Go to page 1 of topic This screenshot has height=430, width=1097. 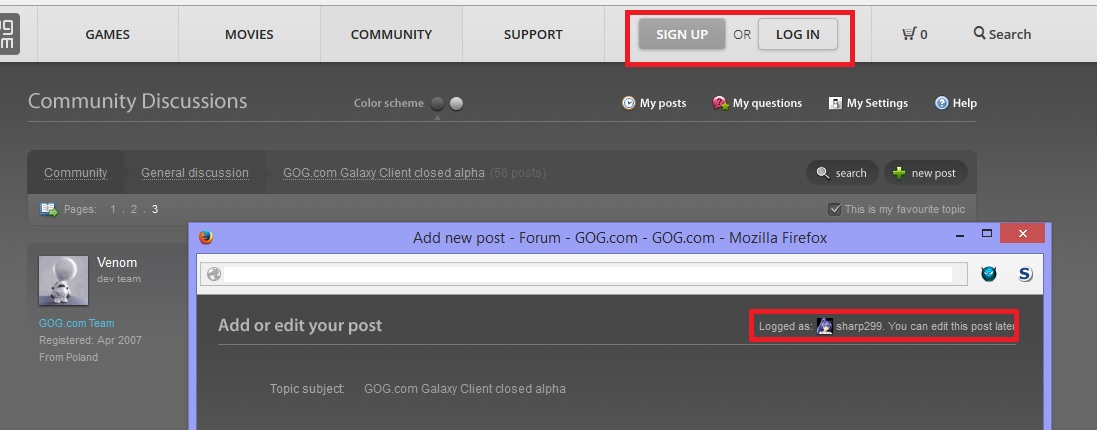point(113,209)
